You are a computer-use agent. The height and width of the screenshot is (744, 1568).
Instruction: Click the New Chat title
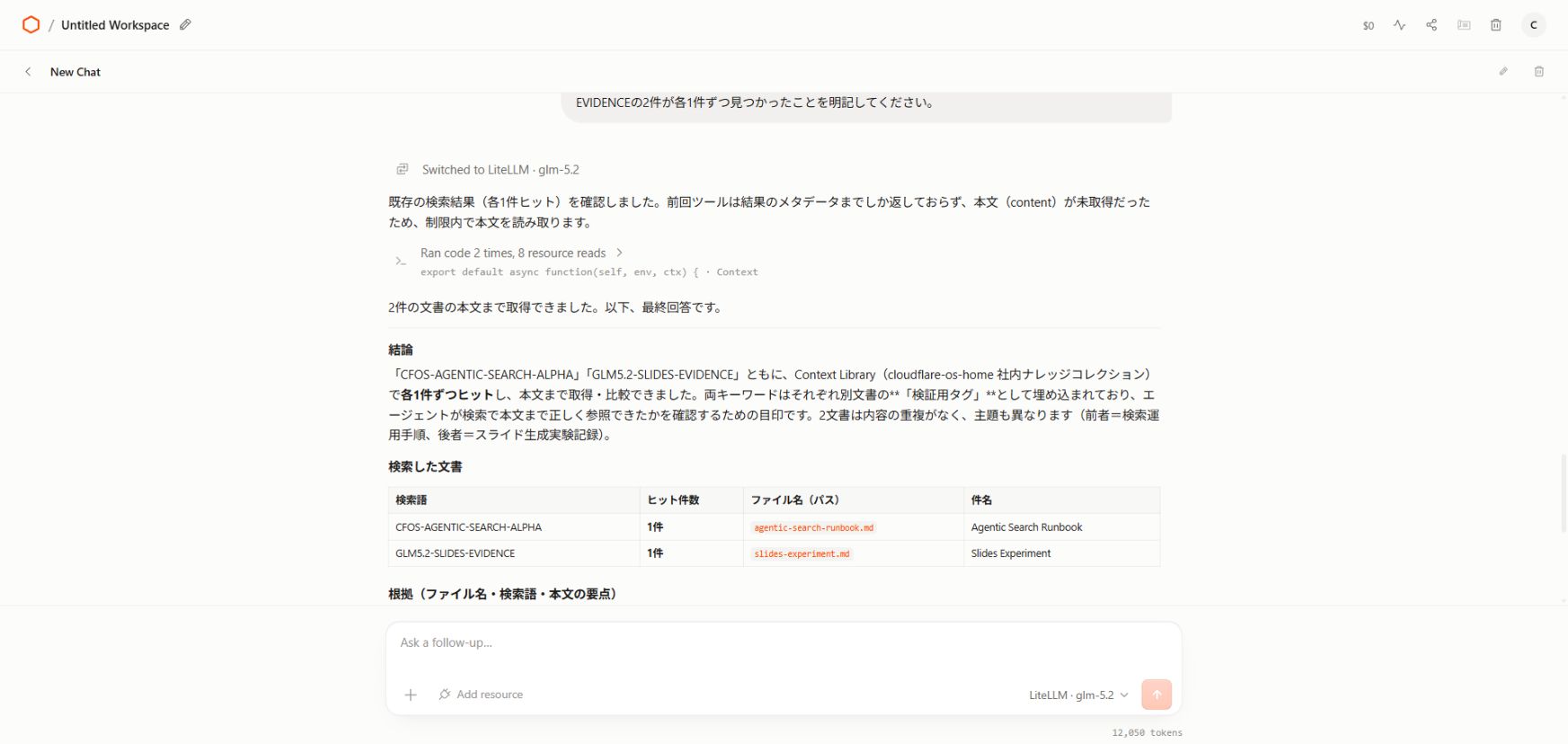coord(75,72)
